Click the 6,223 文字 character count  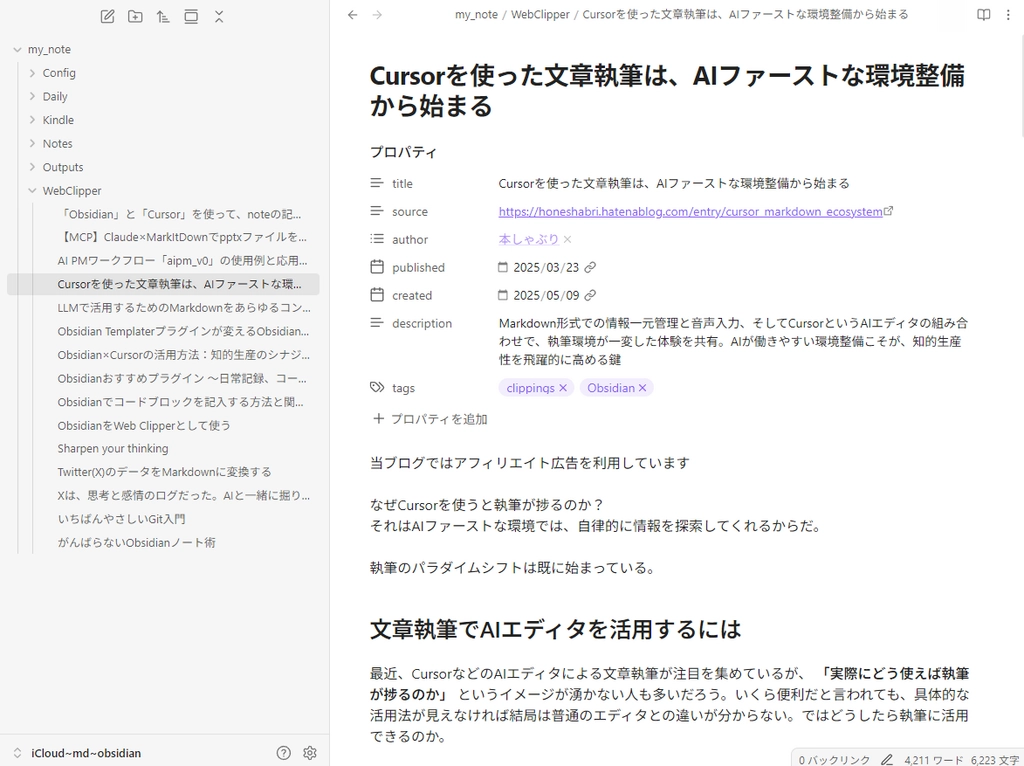click(x=995, y=760)
